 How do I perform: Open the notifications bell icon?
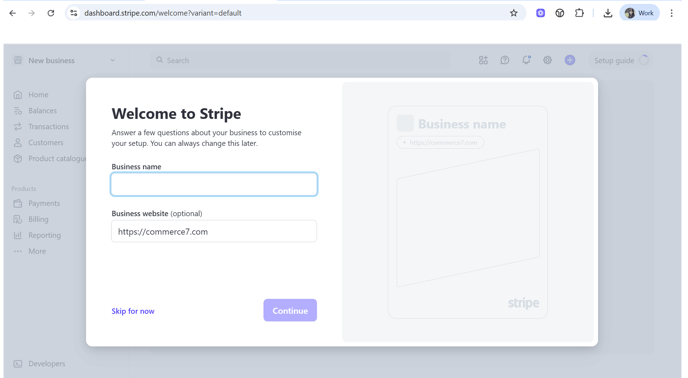pos(526,60)
